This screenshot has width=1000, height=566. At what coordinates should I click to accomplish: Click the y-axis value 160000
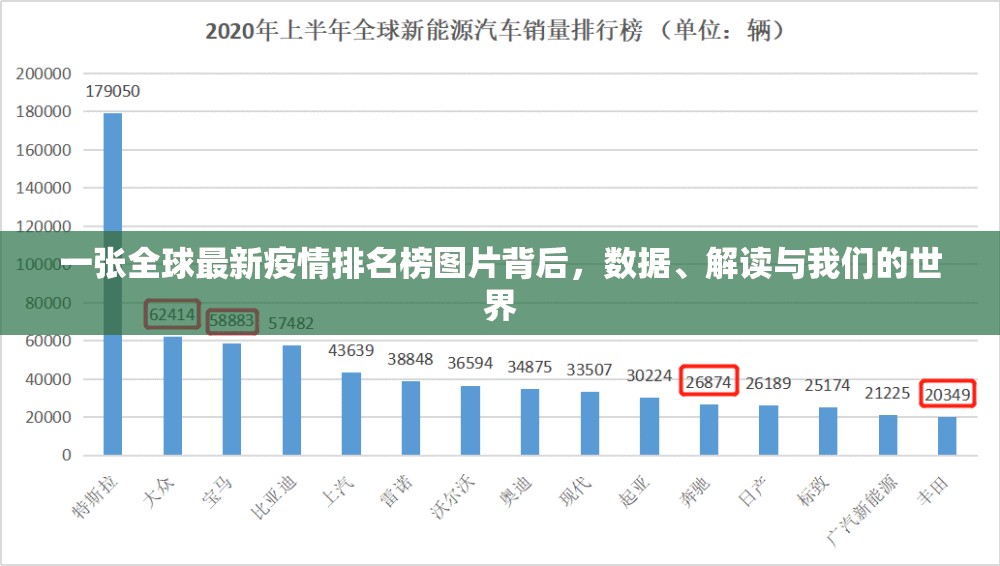click(43, 150)
